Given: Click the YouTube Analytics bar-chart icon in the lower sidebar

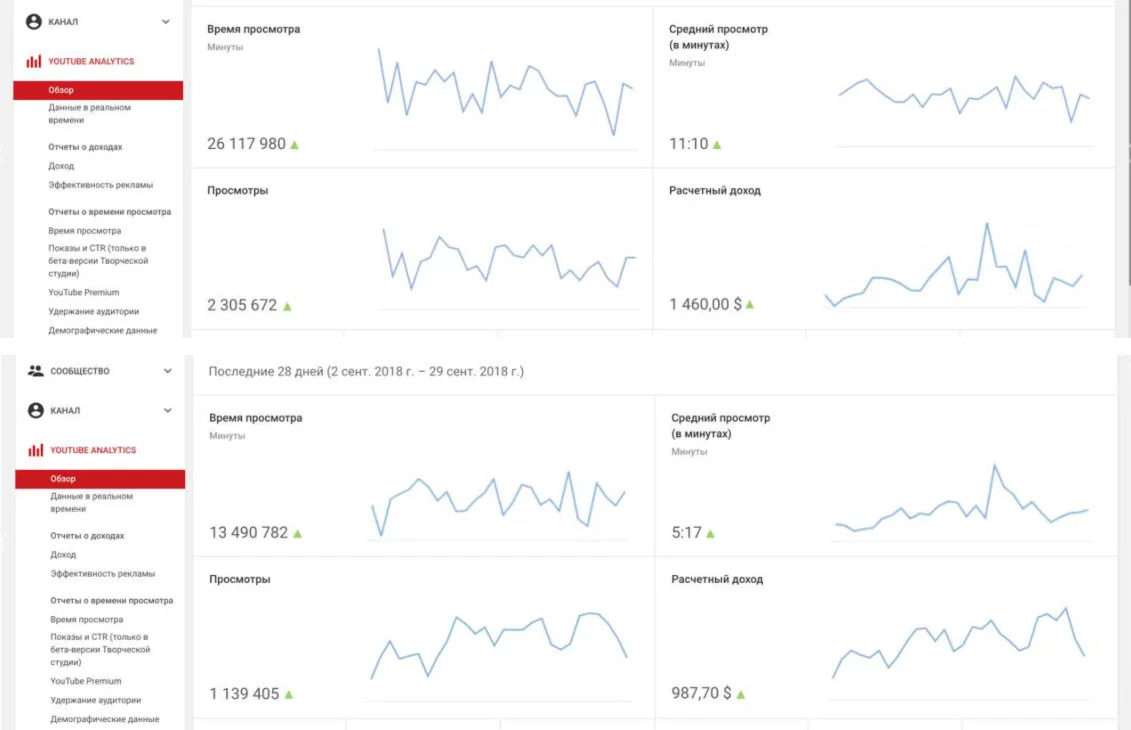Looking at the screenshot, I should [x=36, y=450].
